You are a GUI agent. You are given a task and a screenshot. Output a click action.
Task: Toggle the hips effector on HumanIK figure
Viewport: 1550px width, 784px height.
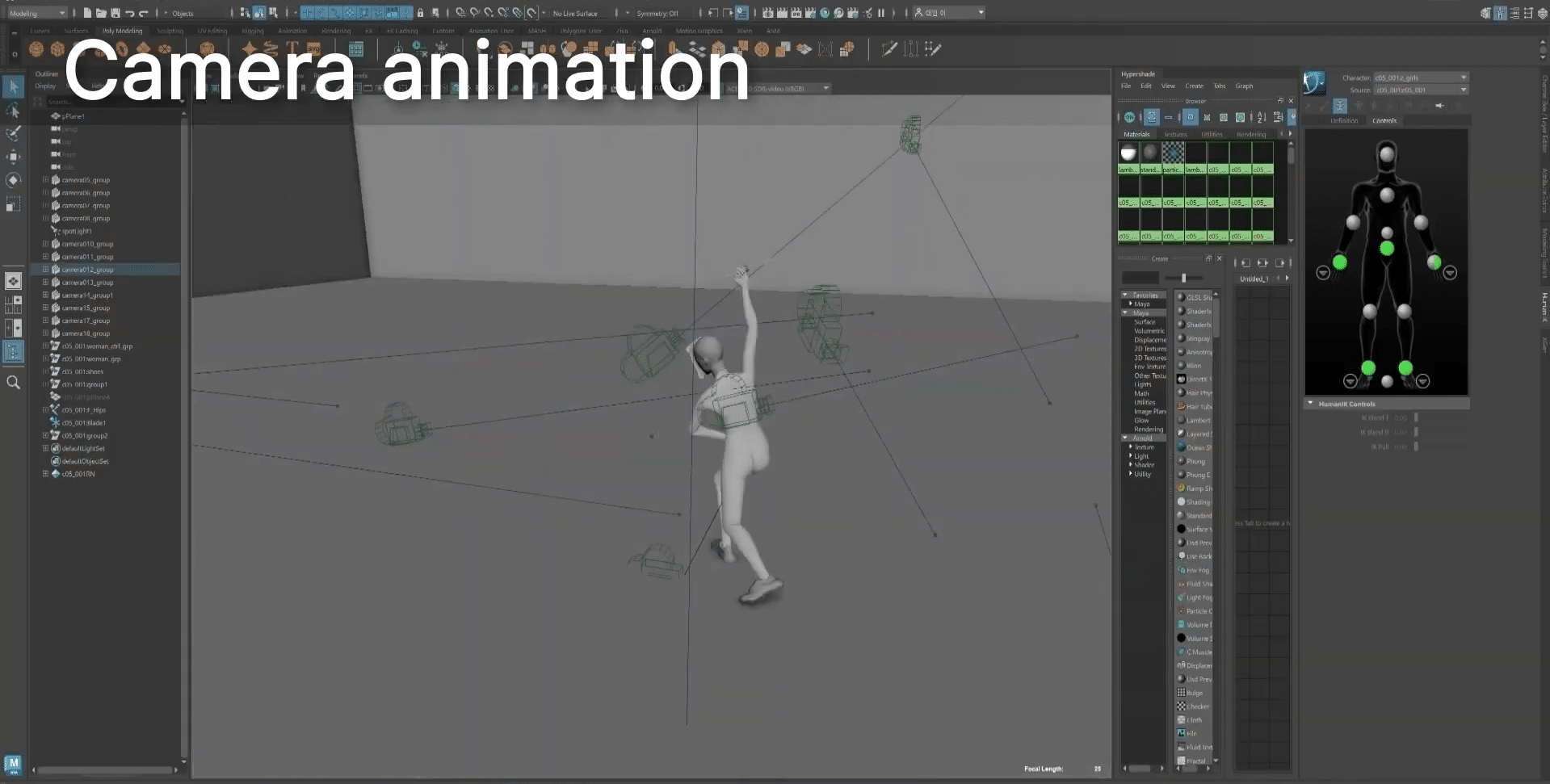(x=1386, y=249)
